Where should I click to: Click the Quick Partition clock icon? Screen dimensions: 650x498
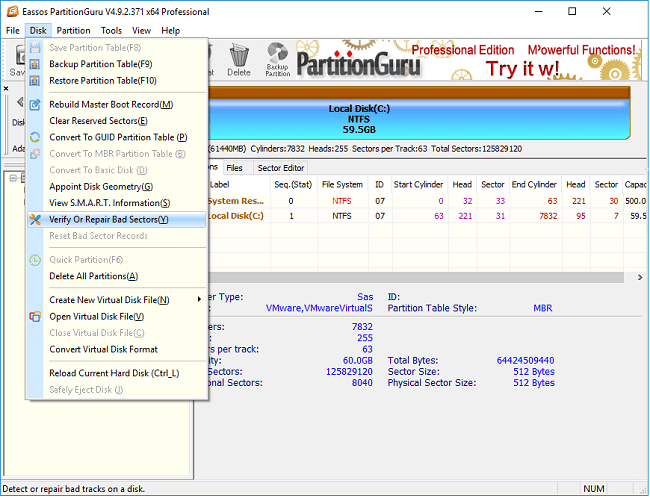(x=35, y=260)
